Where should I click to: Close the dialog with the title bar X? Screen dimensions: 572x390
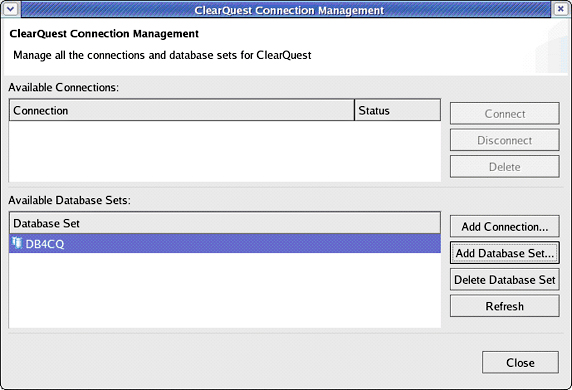pos(560,9)
